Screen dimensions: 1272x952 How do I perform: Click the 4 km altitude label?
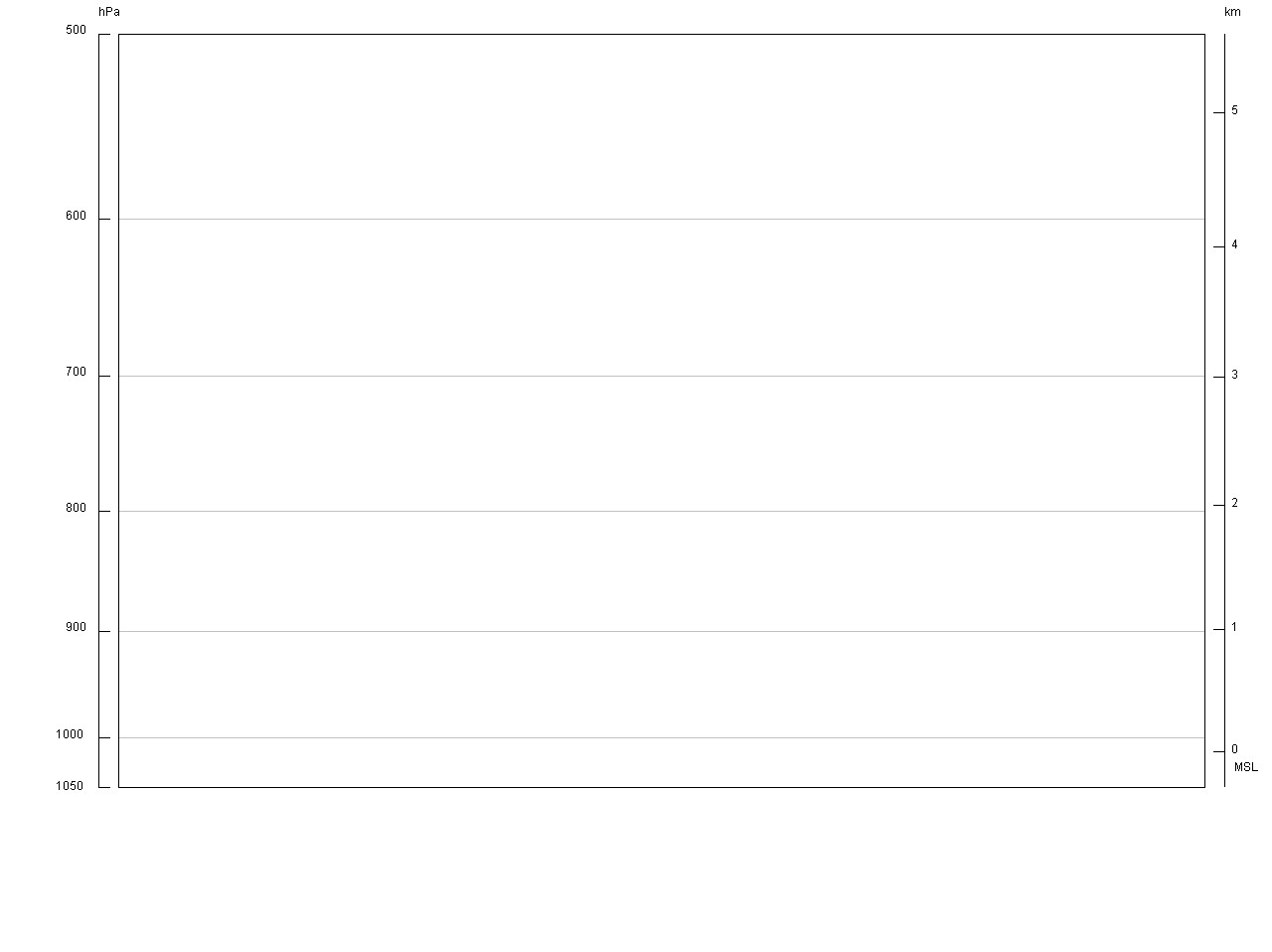pyautogui.click(x=1234, y=244)
